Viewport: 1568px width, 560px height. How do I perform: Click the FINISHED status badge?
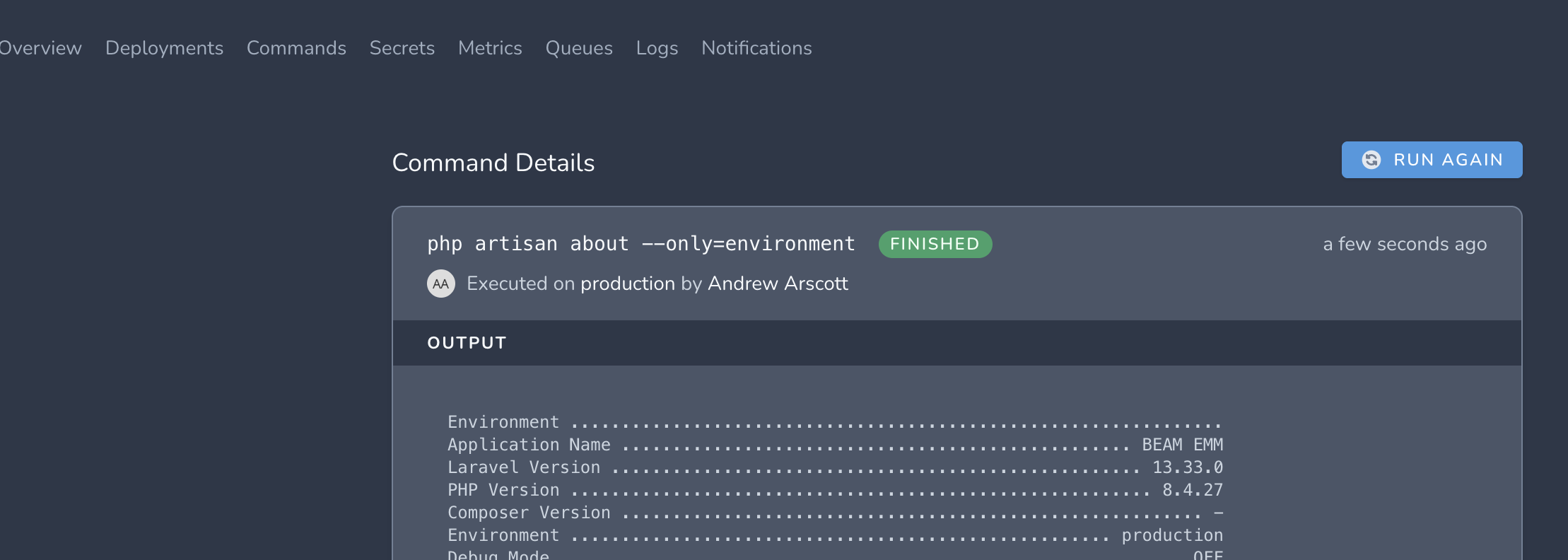935,244
